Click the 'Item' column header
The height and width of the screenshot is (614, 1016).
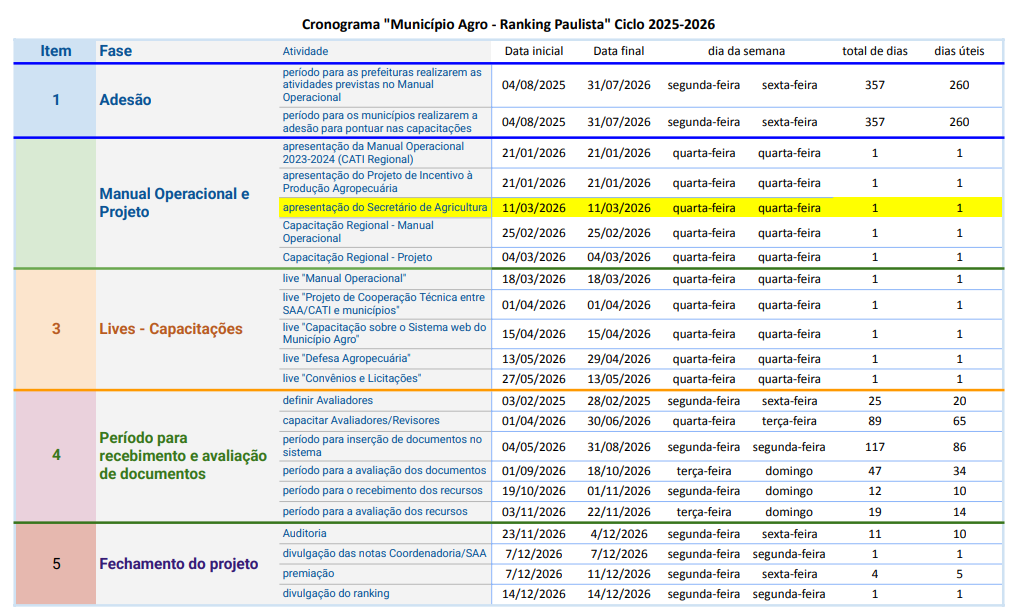(56, 51)
